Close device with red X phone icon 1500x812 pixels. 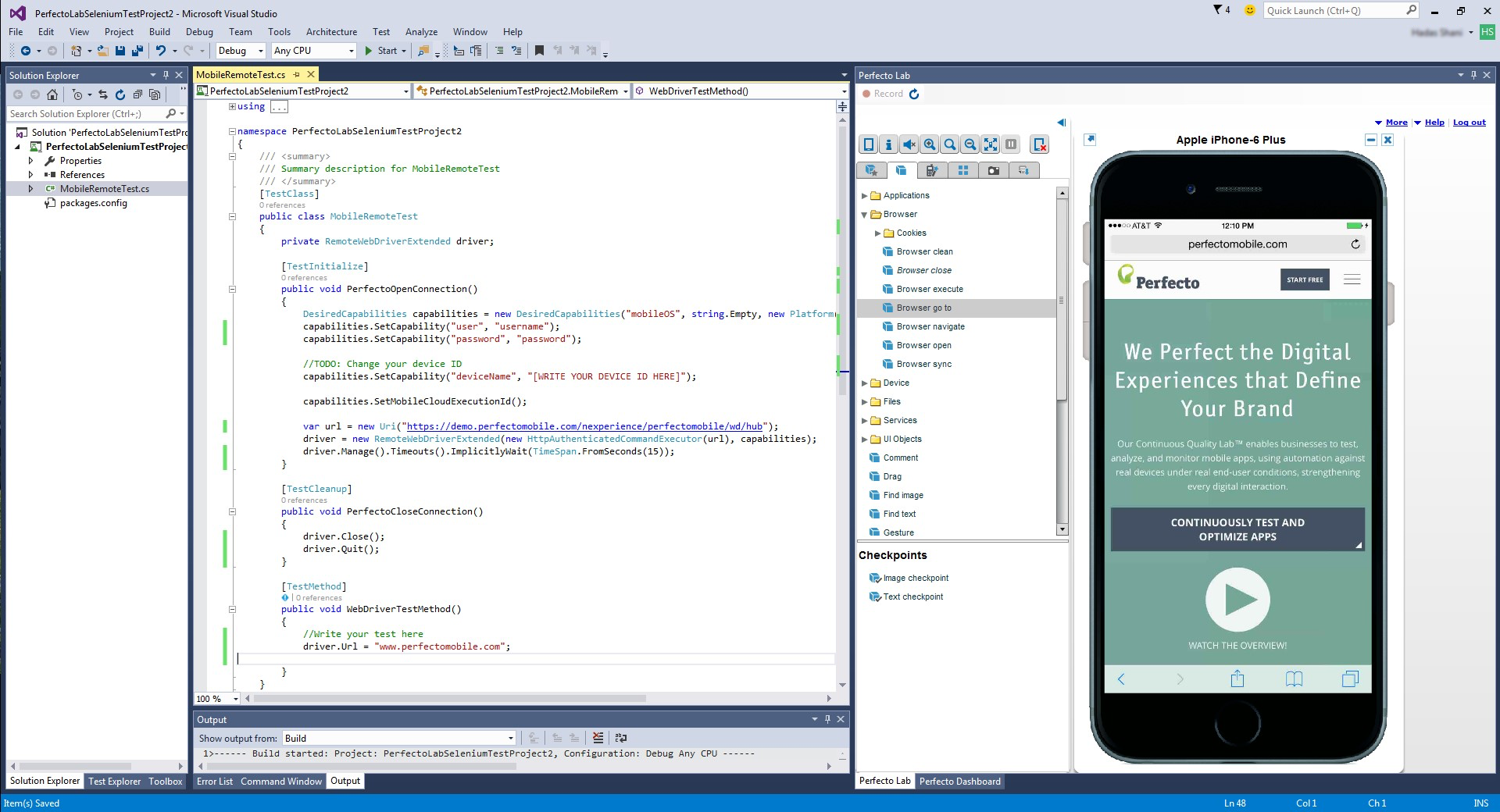point(1040,144)
